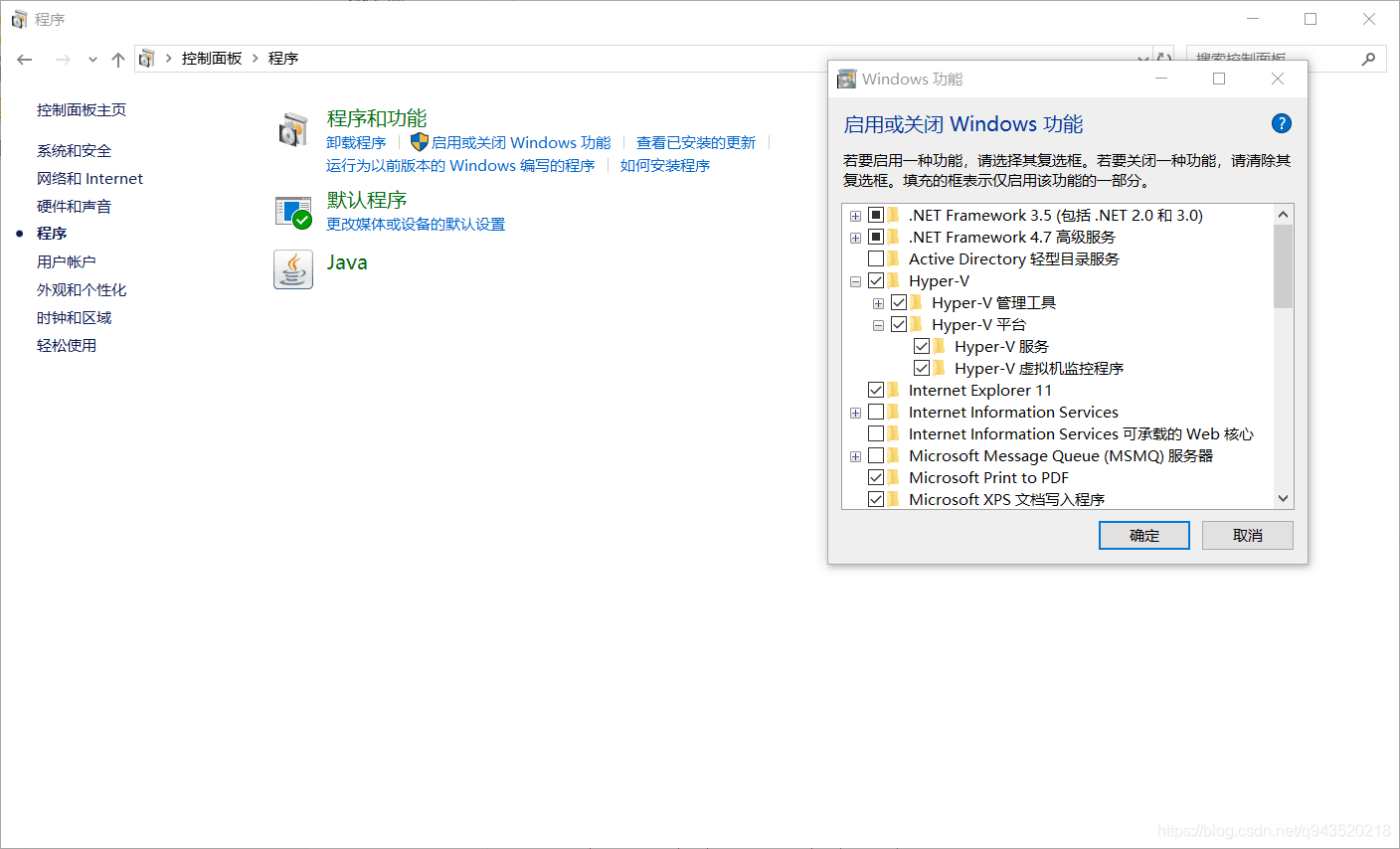Viewport: 1400px width, 849px height.
Task: Uncheck Hyper-V 虚拟机监控程序 checkbox
Action: coord(922,368)
